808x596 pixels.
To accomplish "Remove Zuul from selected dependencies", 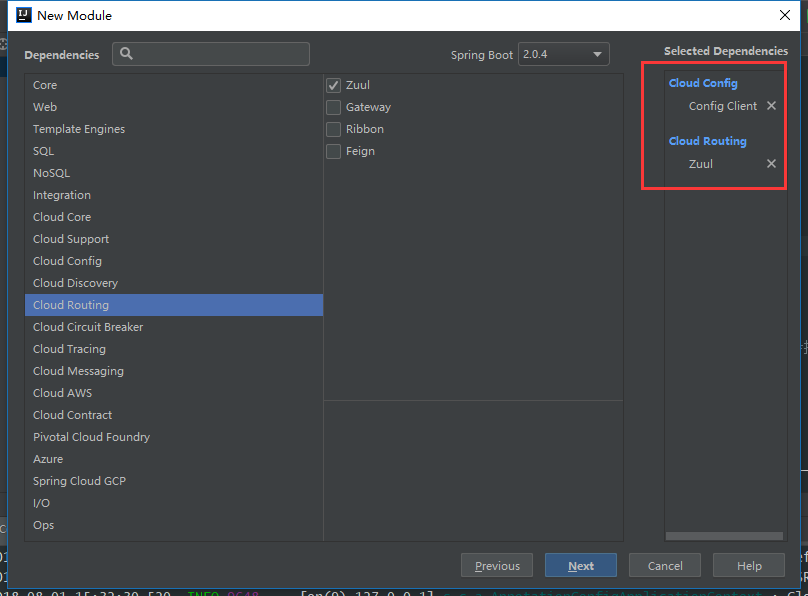I will click(x=771, y=164).
